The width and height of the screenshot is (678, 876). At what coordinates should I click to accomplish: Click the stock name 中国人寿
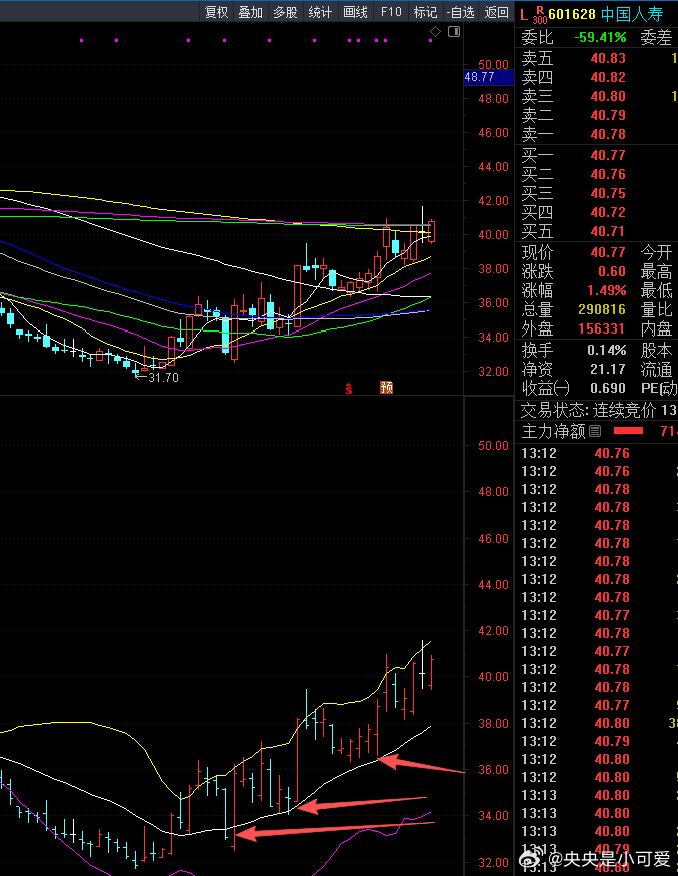[632, 14]
